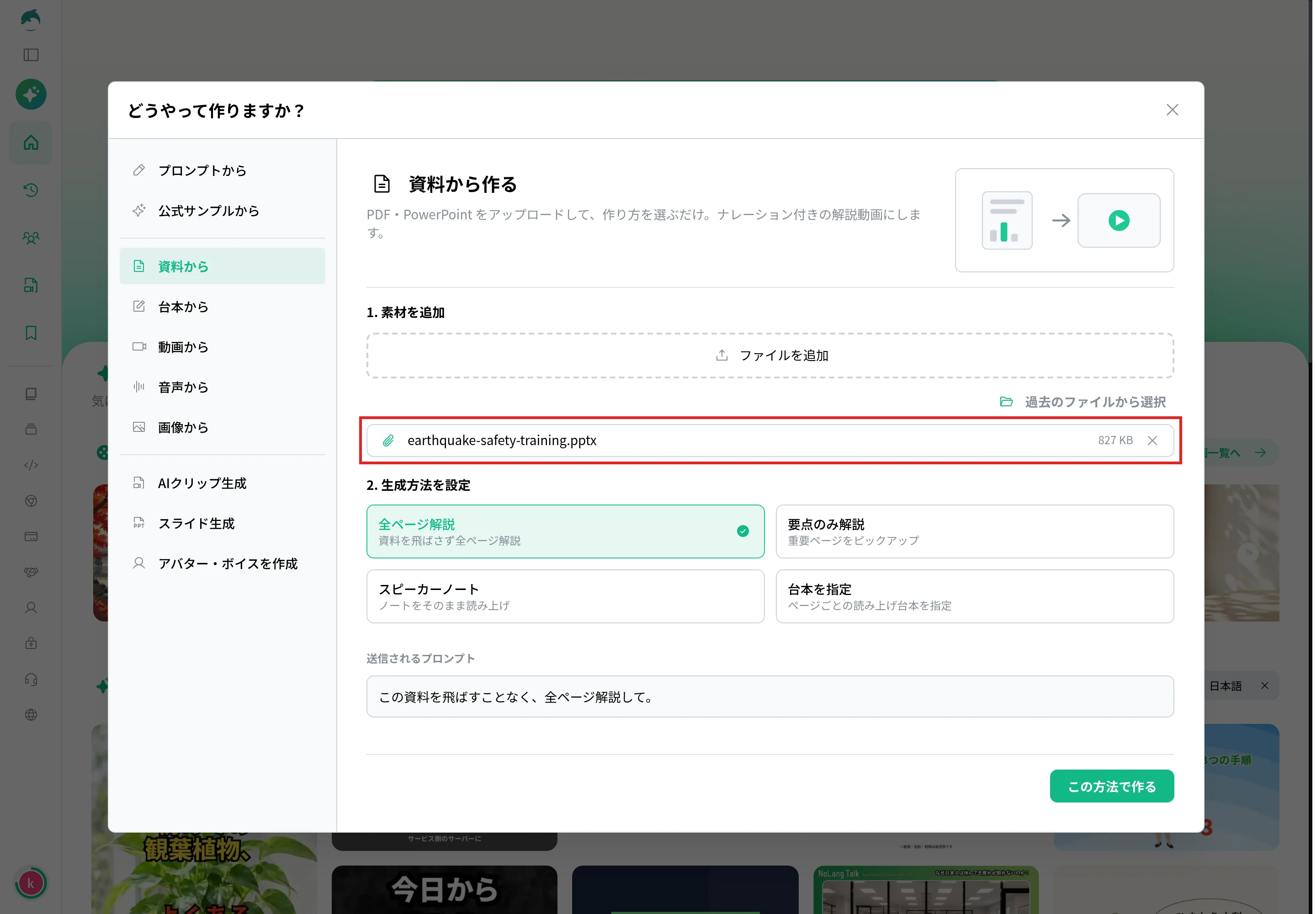Open the lock icon in the sidebar
The width and height of the screenshot is (1316, 914).
coord(31,643)
